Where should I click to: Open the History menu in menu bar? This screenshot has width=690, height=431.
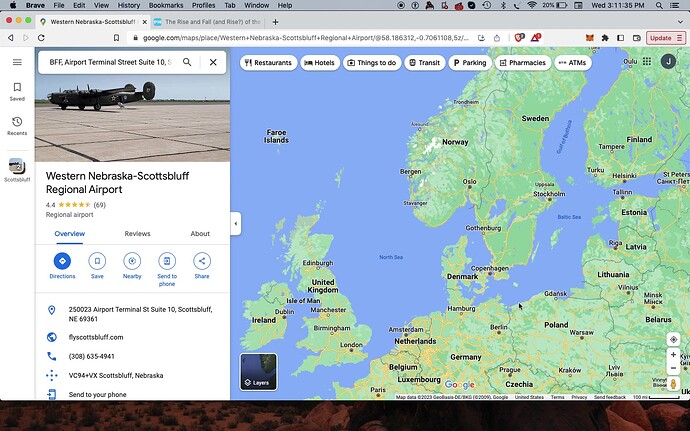[129, 5]
